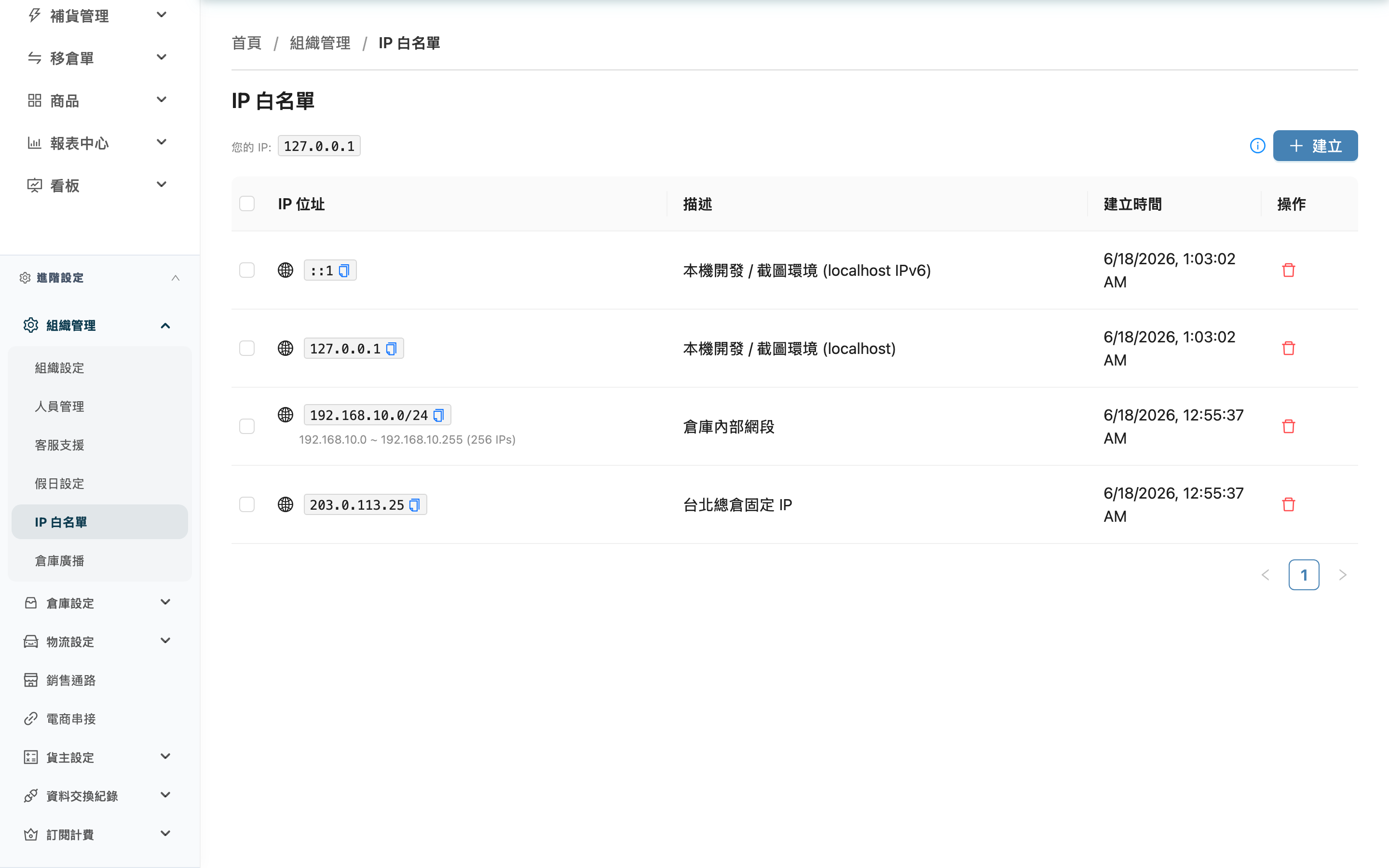Delete the 台北總倉固定 IP entry
Viewport: 1389px width, 868px height.
(1289, 504)
